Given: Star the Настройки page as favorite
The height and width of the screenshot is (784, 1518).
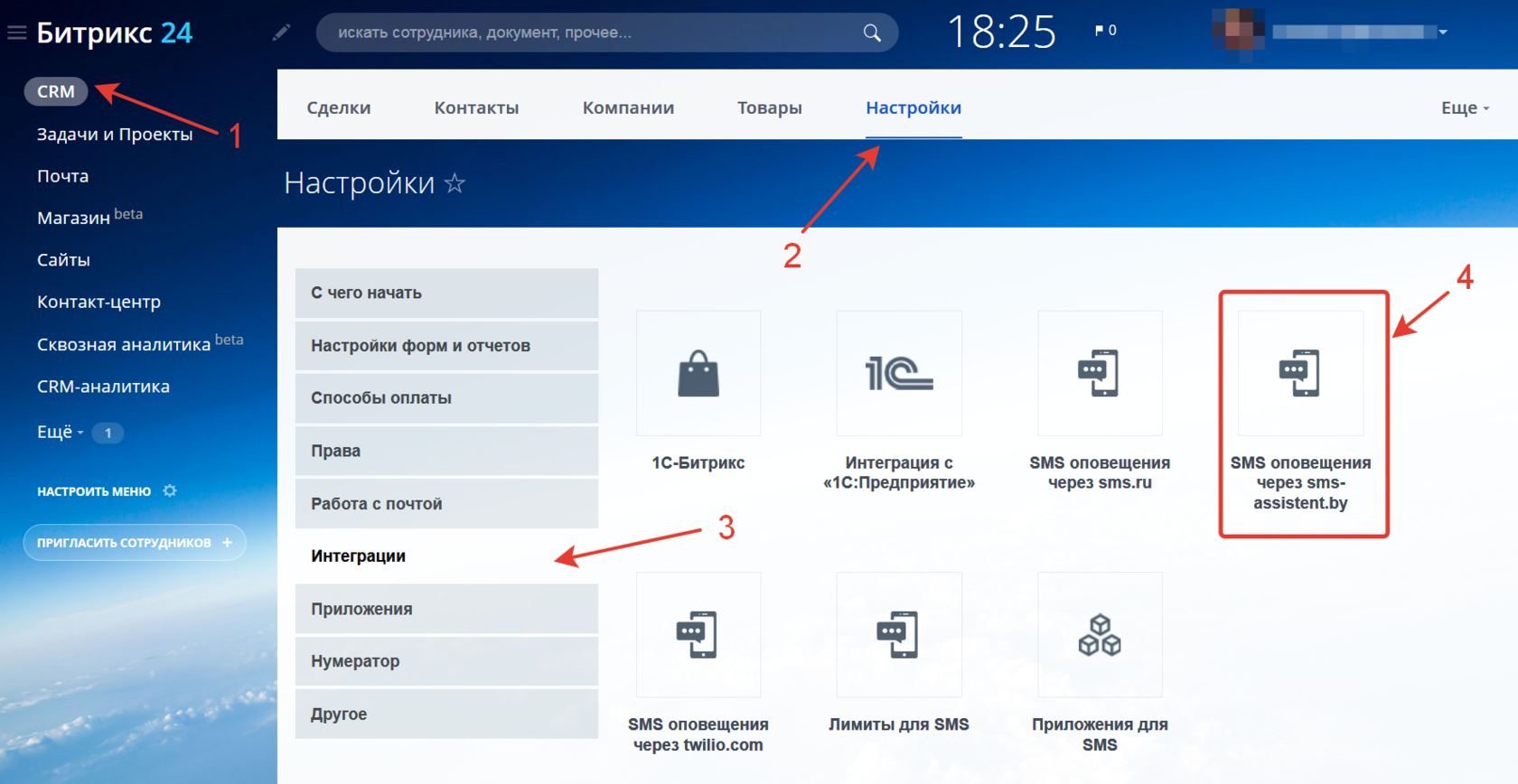Looking at the screenshot, I should point(454,183).
